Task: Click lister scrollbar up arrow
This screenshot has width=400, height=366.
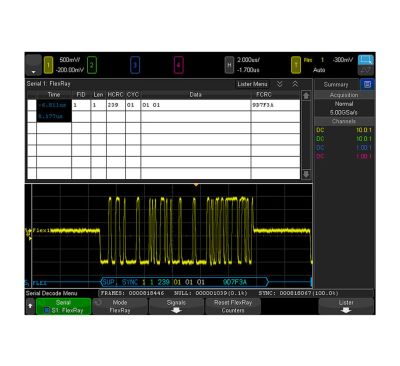Action: tap(306, 96)
